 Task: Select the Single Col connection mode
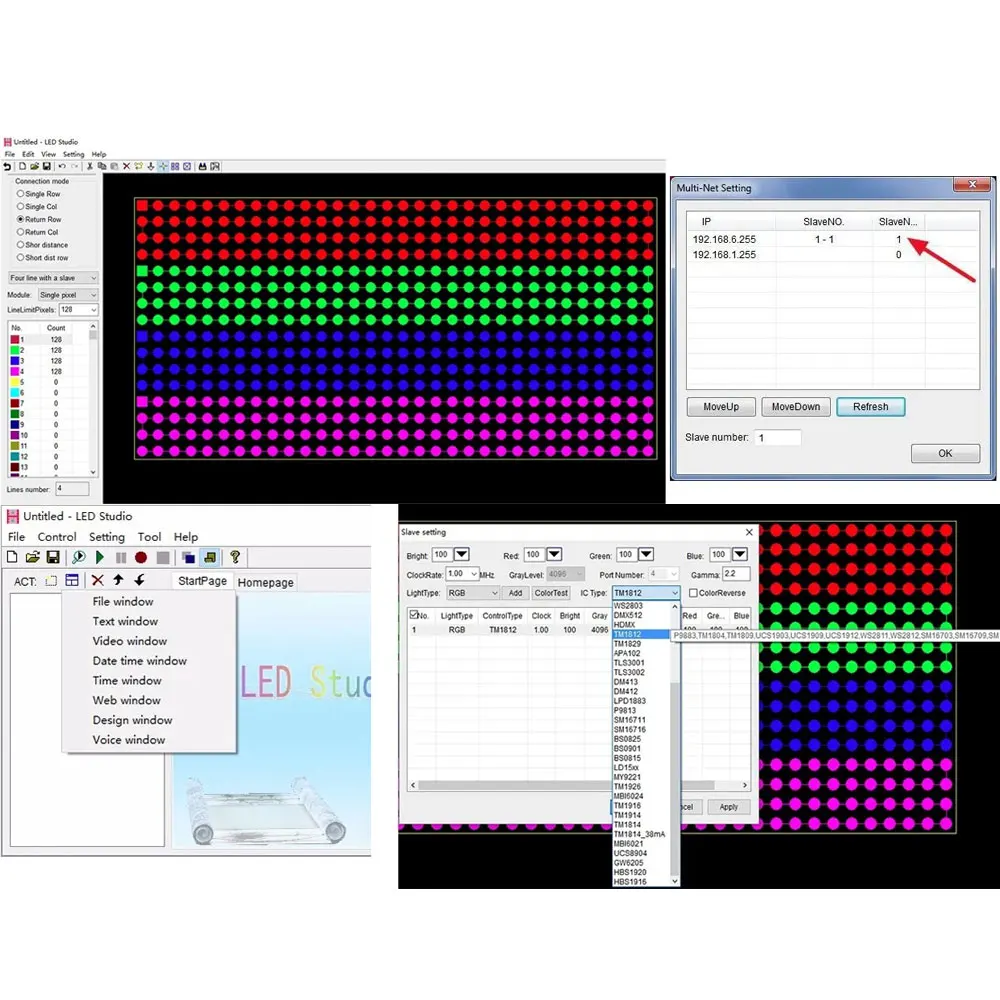coord(21,207)
